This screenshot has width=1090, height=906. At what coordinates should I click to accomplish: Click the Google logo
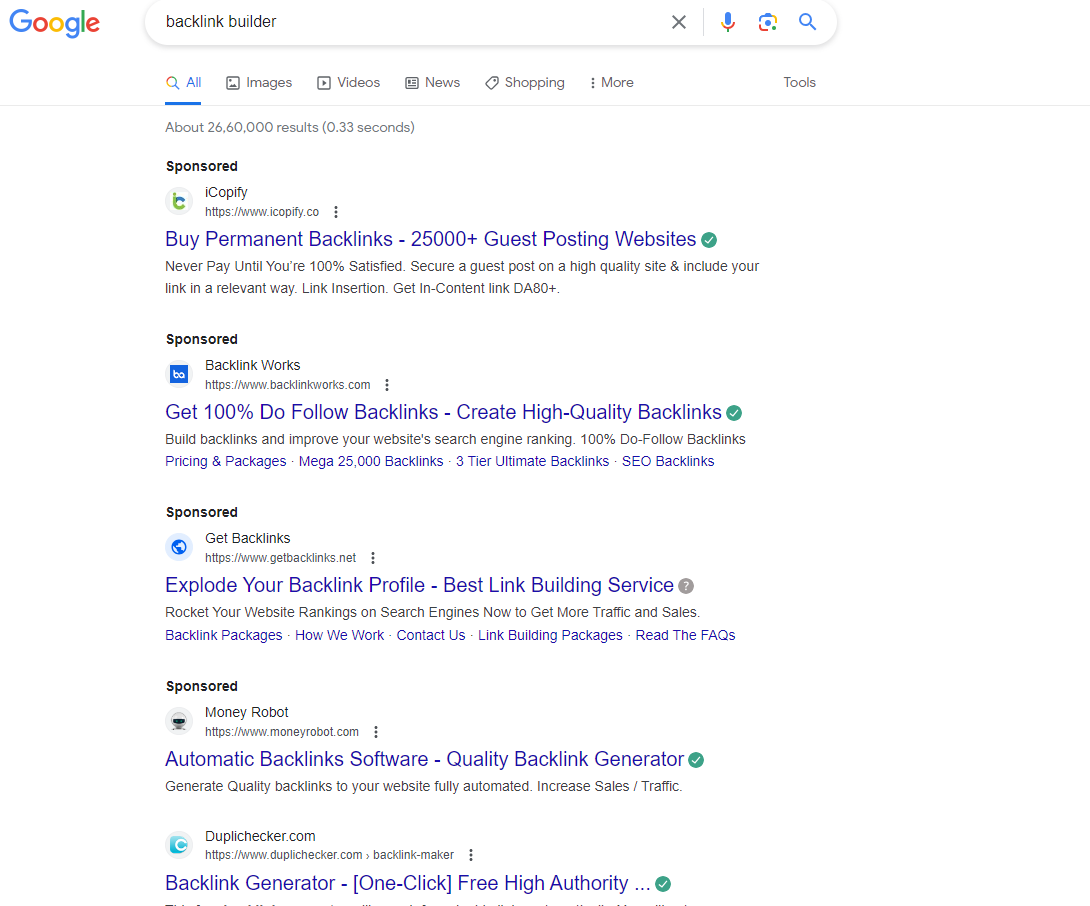click(54, 23)
